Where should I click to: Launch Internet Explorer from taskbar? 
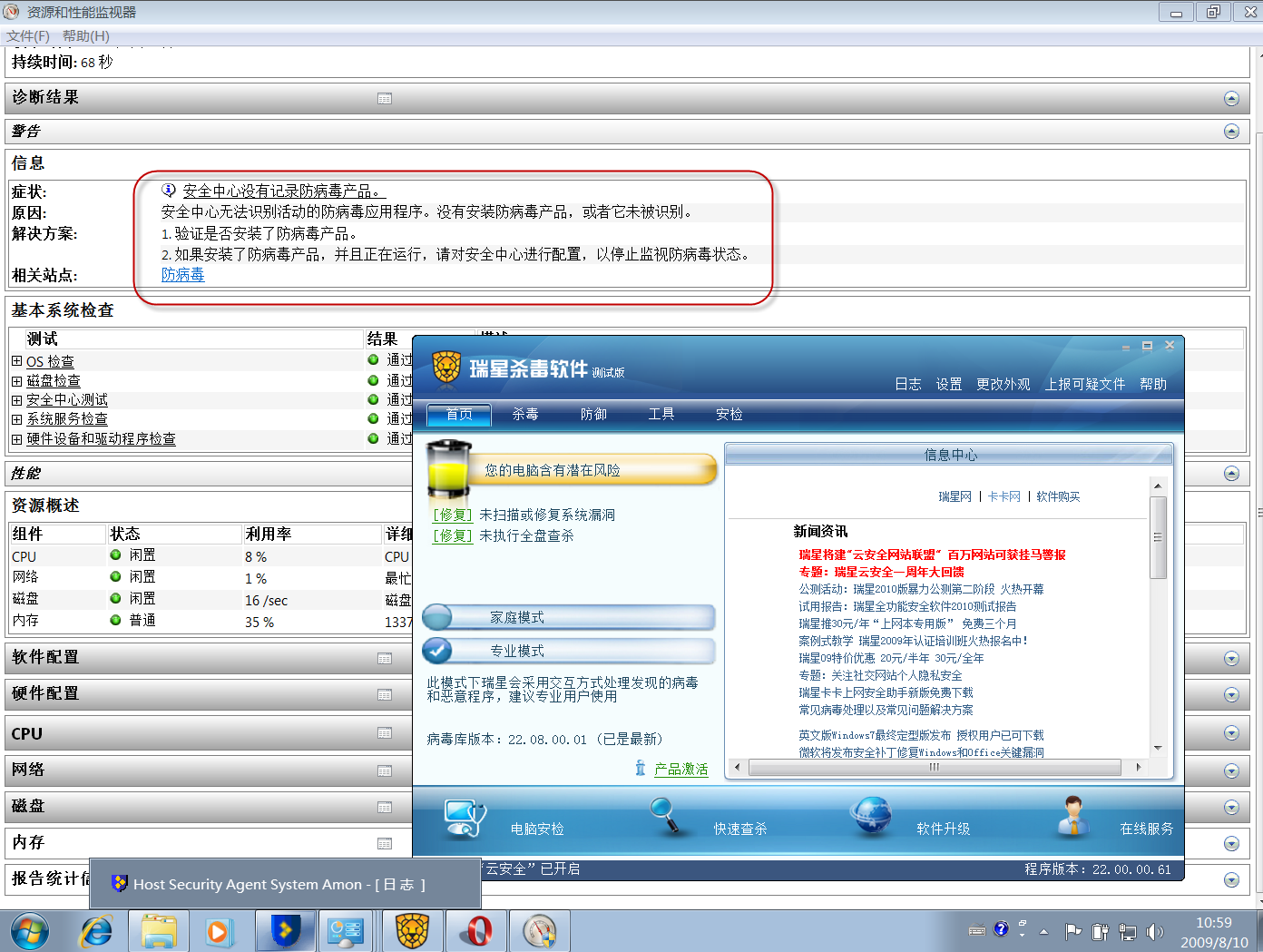(x=96, y=931)
